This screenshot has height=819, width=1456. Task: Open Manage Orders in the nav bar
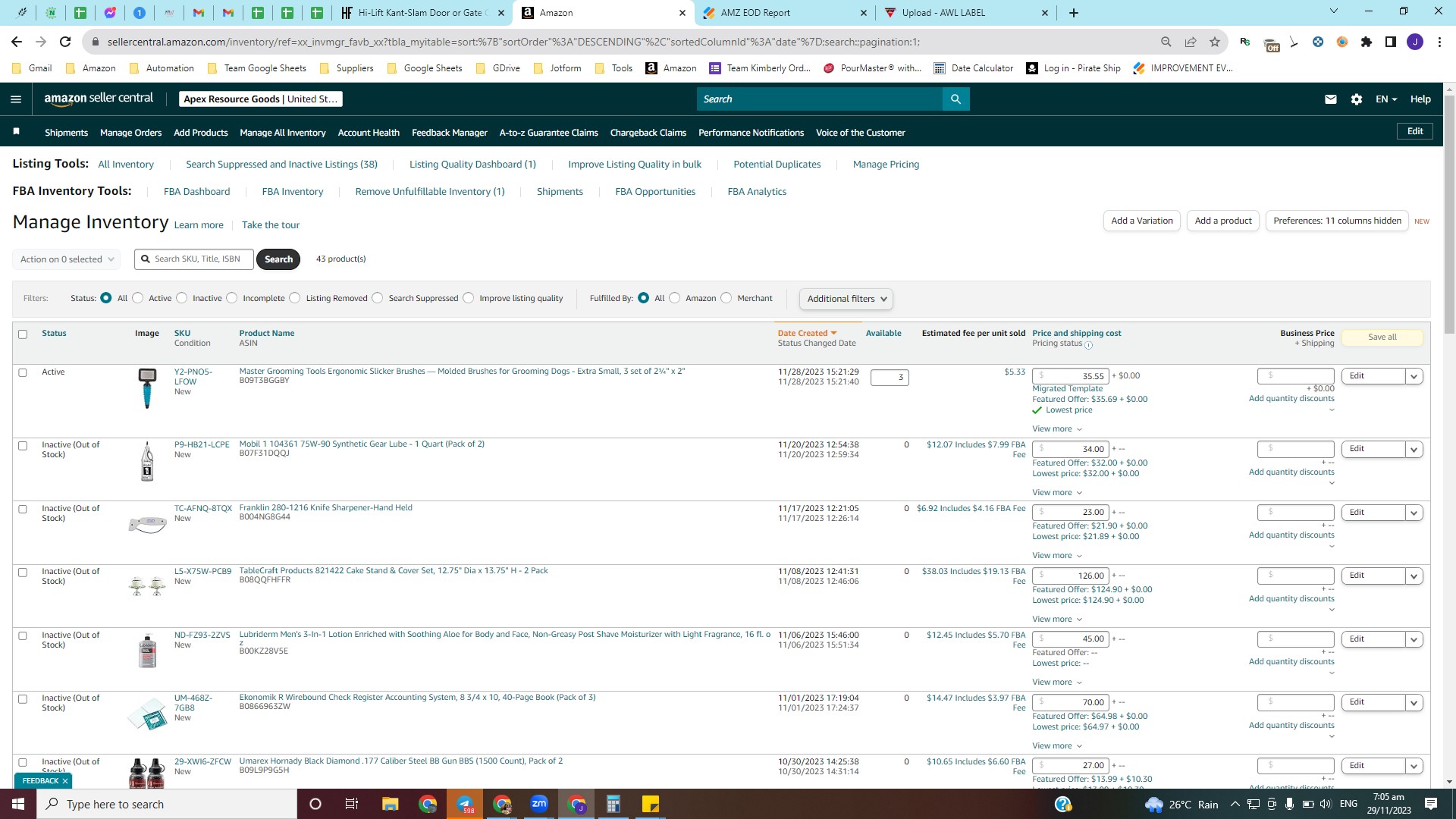click(130, 133)
